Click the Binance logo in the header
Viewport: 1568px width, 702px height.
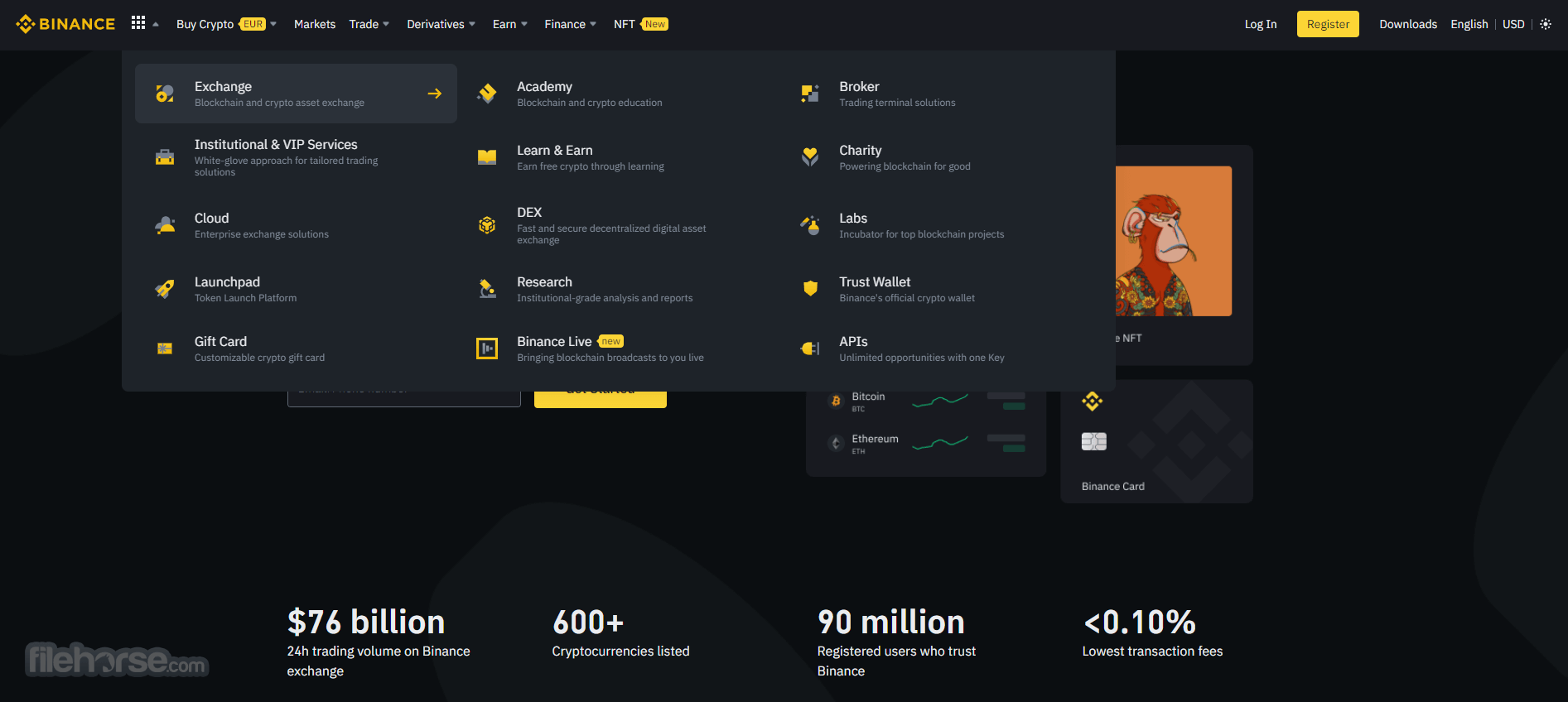click(x=65, y=24)
